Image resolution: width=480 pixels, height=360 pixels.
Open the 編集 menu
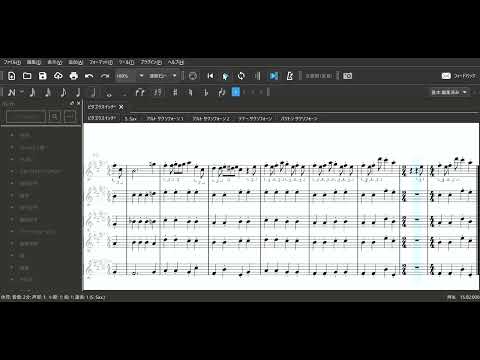pos(34,62)
